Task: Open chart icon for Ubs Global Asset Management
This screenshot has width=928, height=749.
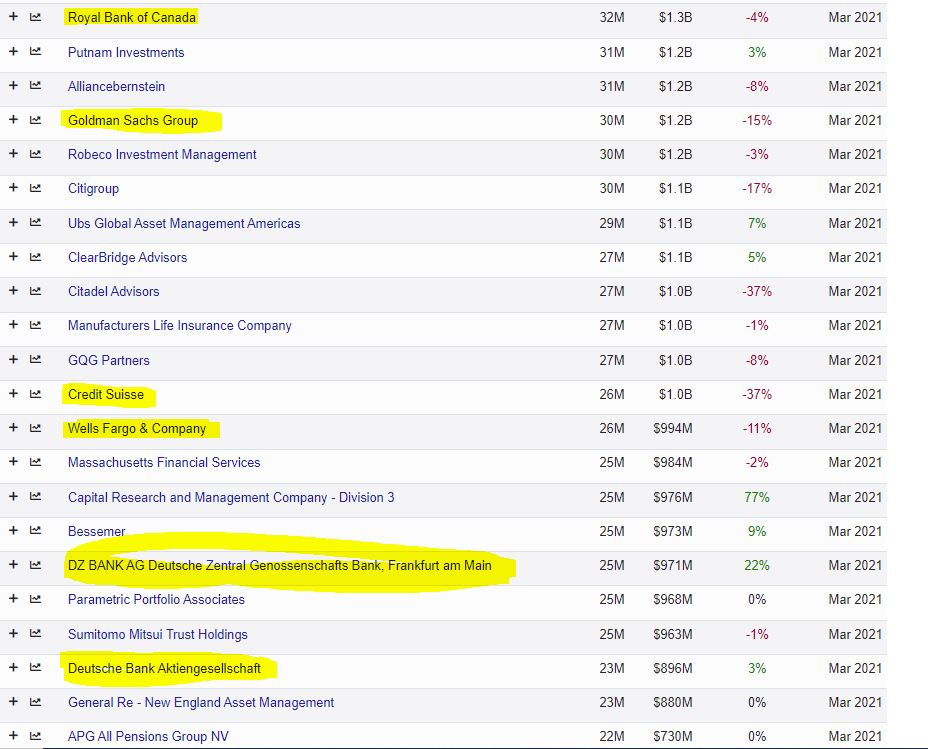Action: tap(36, 222)
